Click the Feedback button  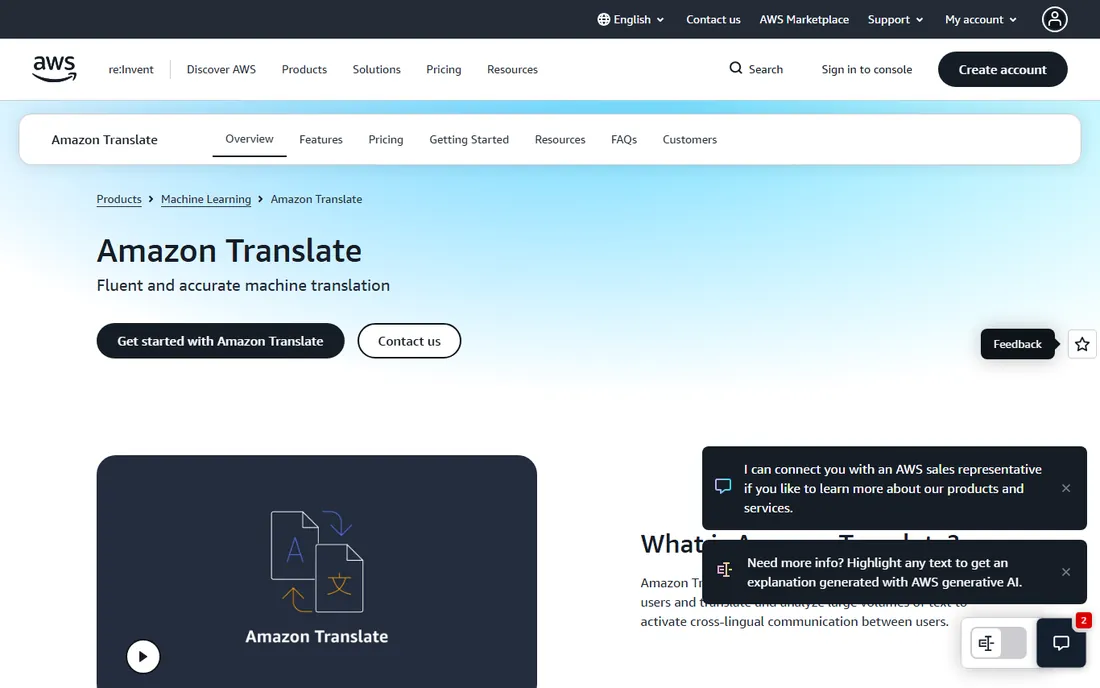click(x=1017, y=344)
